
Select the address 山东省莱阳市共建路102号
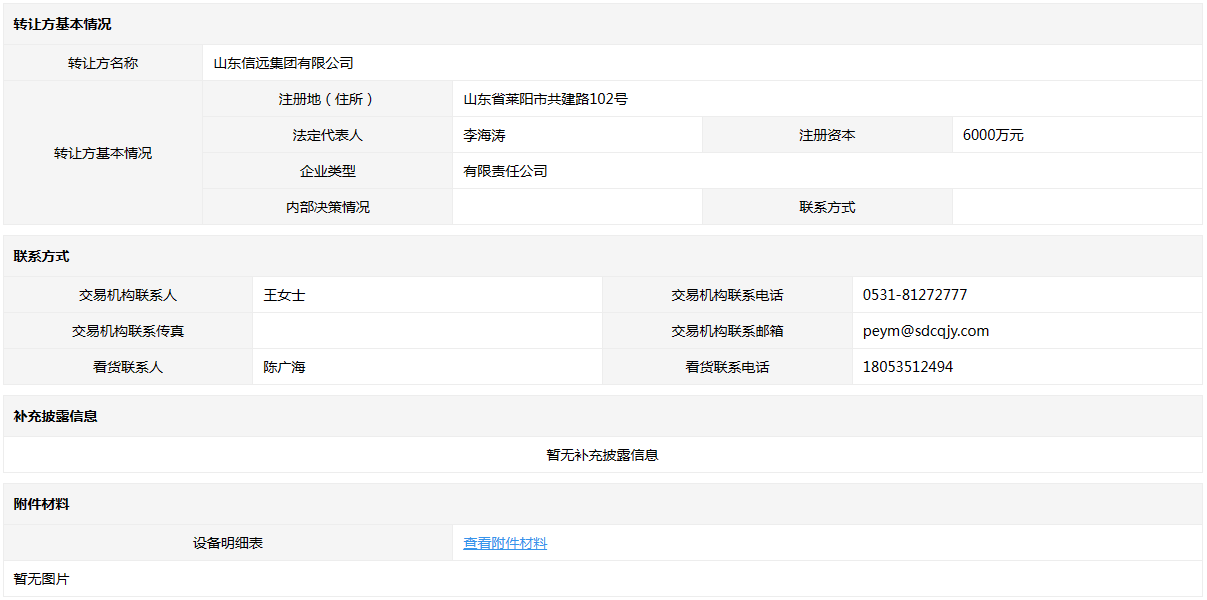click(x=545, y=99)
